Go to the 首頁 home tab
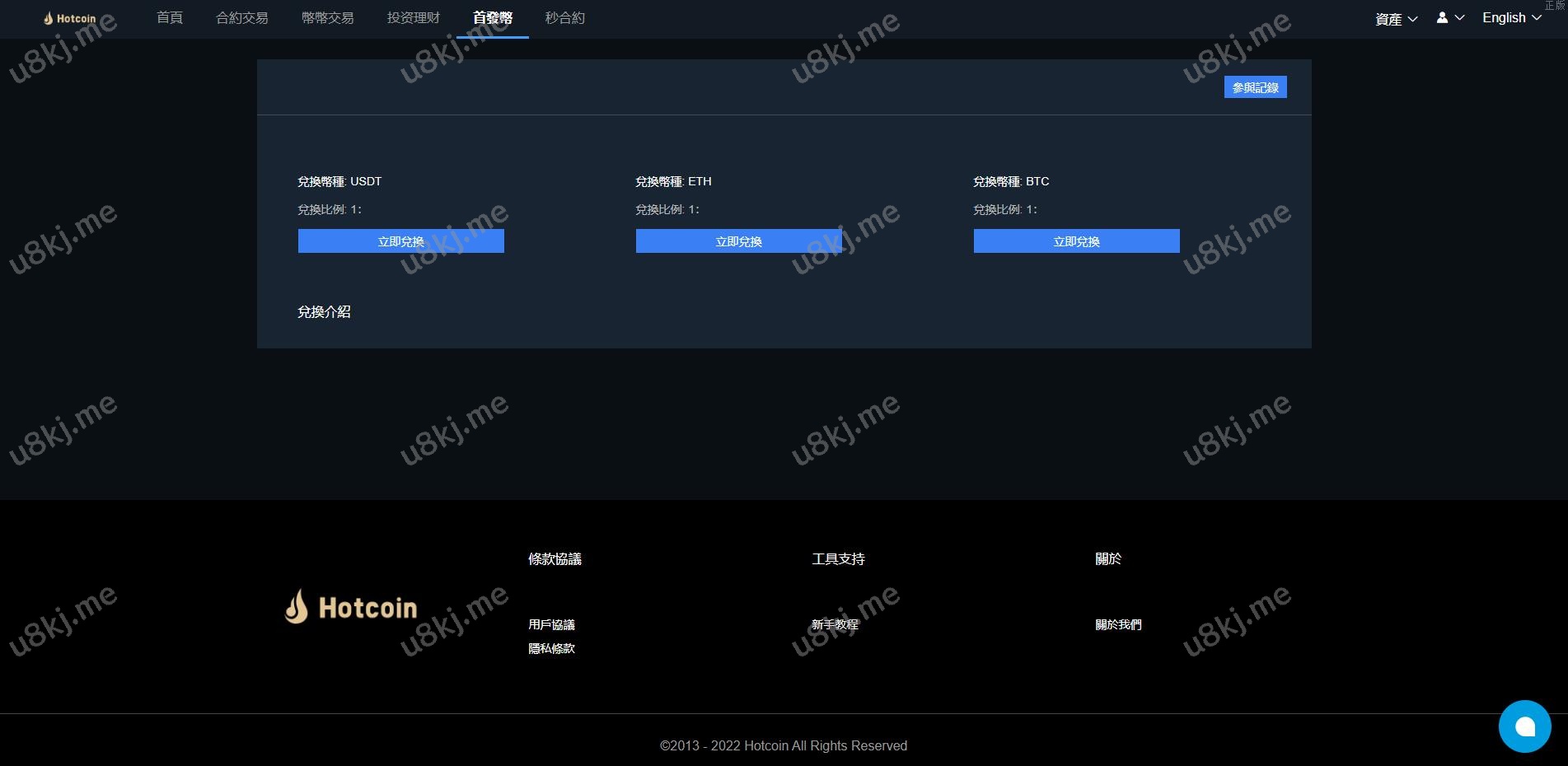Image resolution: width=1568 pixels, height=766 pixels. 170,18
